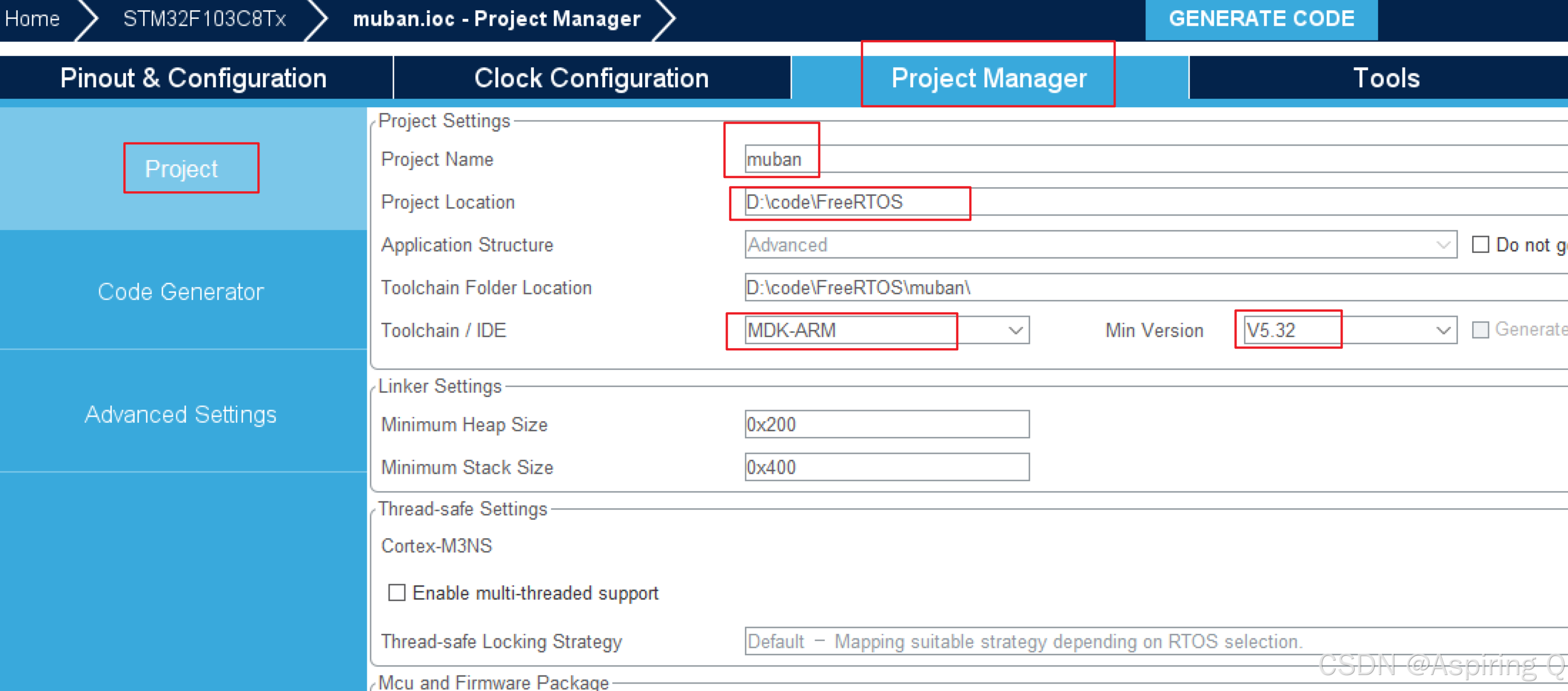This screenshot has height=691, width=1568.
Task: Click the 'Project Location' label
Action: [x=448, y=202]
